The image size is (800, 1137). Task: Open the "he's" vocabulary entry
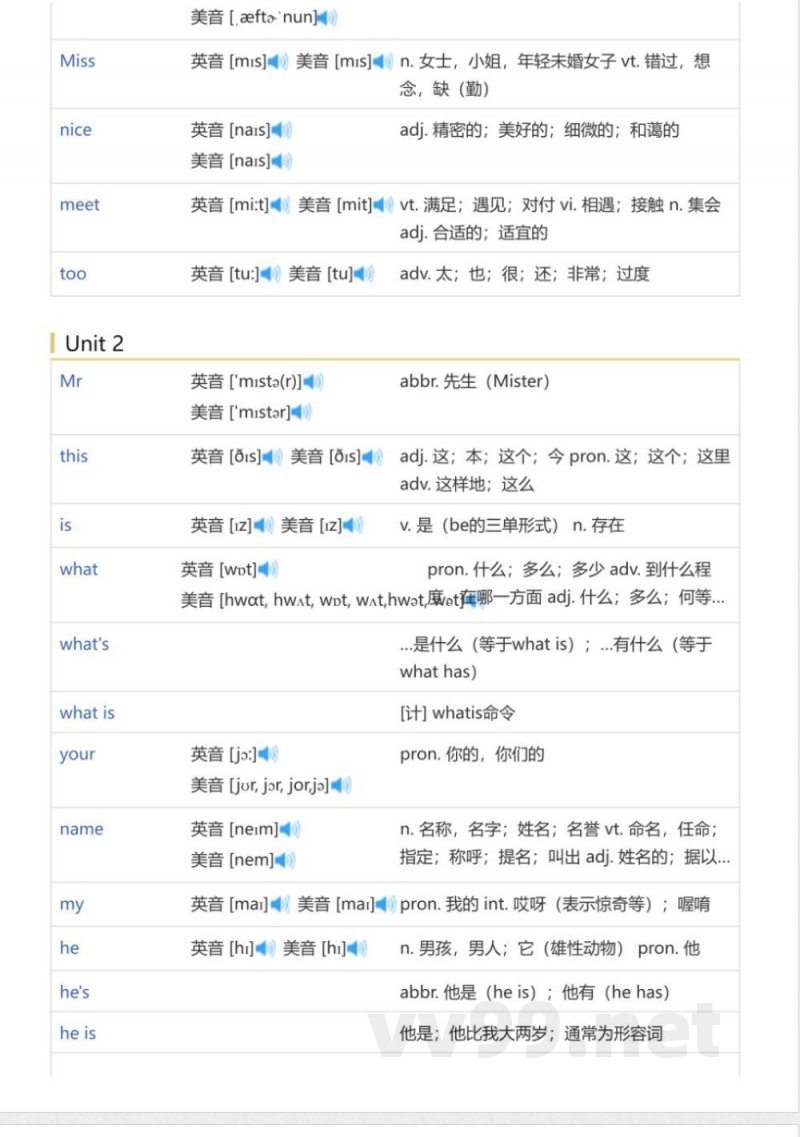tap(74, 993)
